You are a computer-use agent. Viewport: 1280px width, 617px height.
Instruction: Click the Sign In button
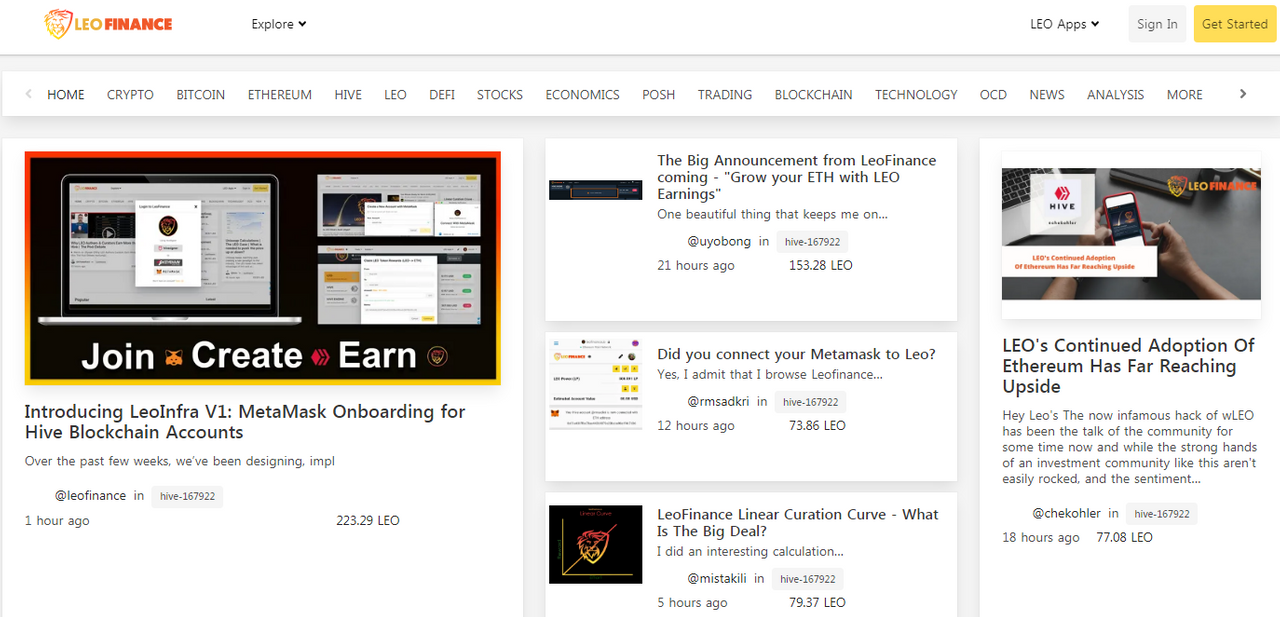click(1157, 24)
